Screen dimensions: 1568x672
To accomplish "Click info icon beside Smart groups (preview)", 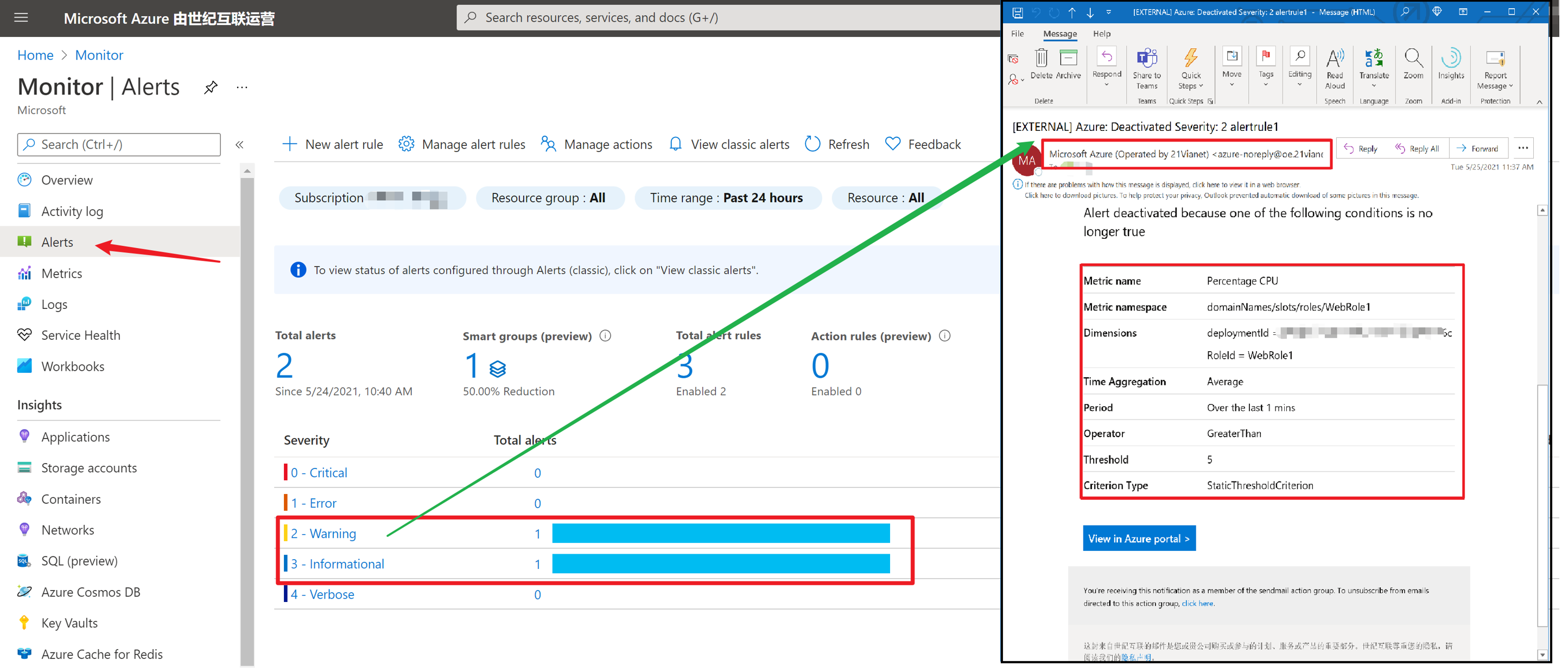I will 606,336.
